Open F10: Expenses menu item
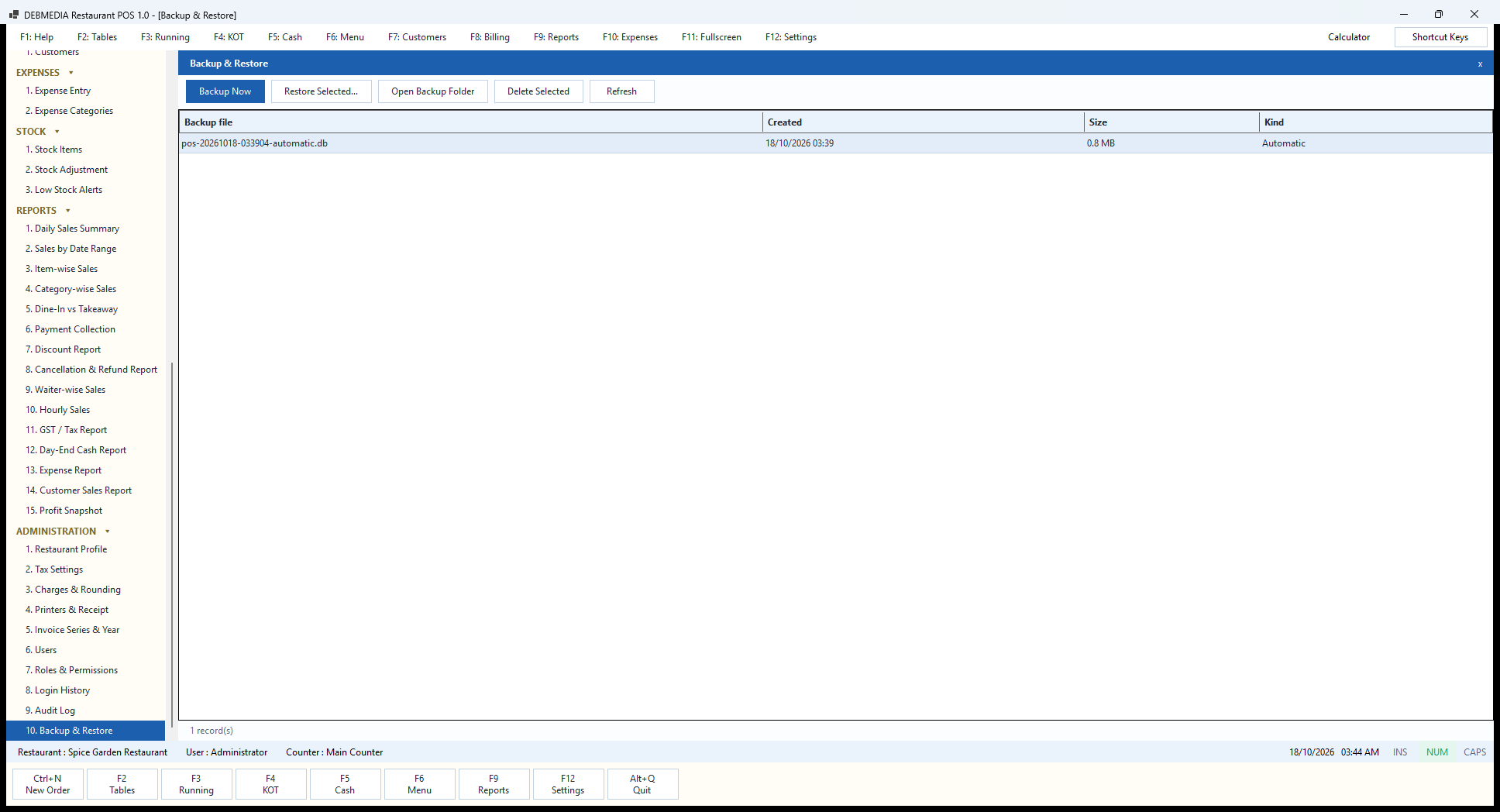Image resolution: width=1500 pixels, height=812 pixels. [x=630, y=37]
